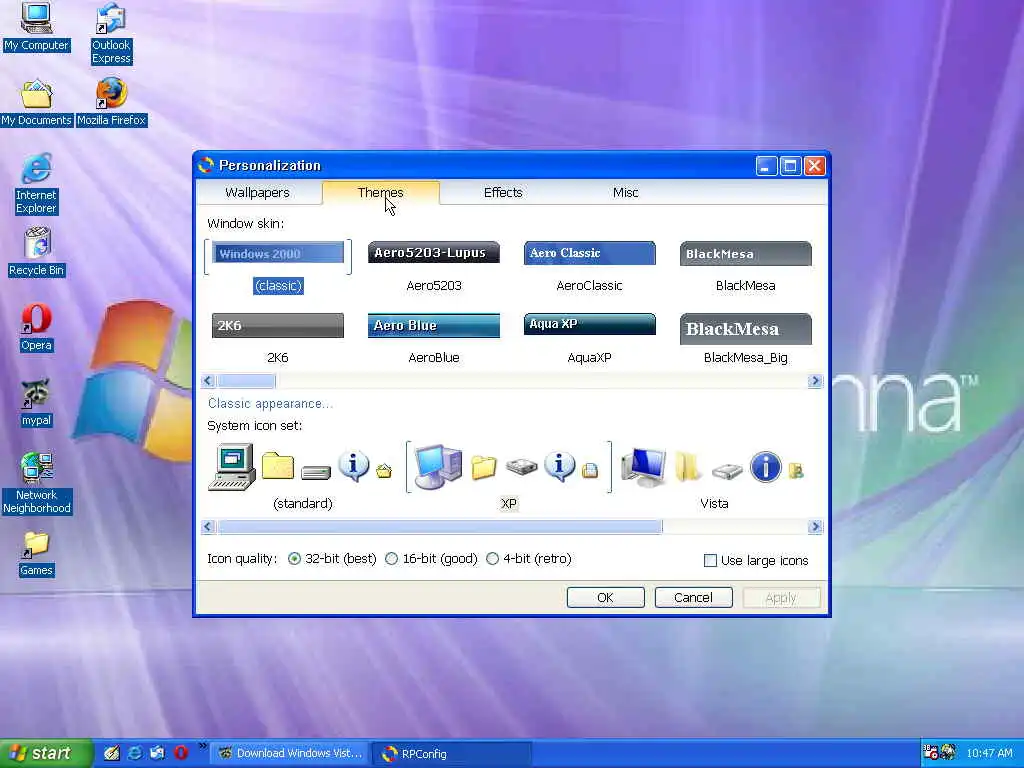Click the OK button
The height and width of the screenshot is (768, 1024).
605,598
